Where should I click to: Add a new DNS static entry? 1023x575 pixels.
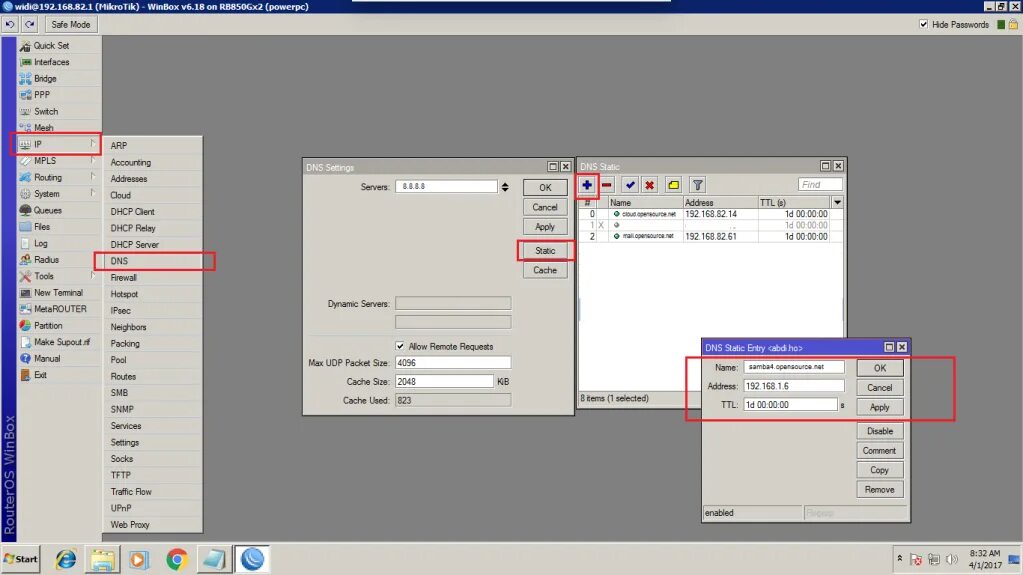[x=587, y=185]
